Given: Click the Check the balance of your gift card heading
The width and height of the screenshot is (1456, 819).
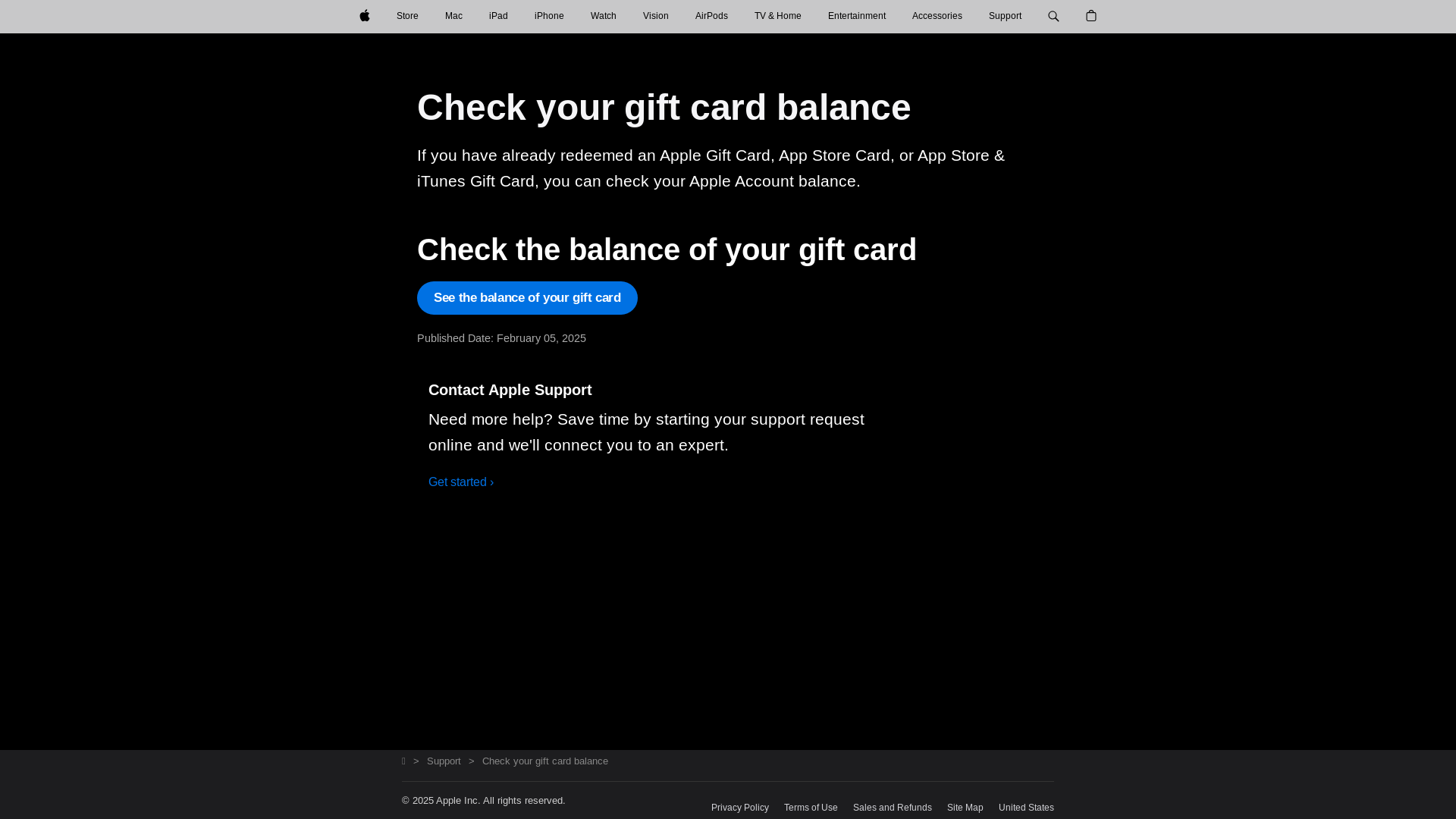Looking at the screenshot, I should pyautogui.click(x=667, y=250).
